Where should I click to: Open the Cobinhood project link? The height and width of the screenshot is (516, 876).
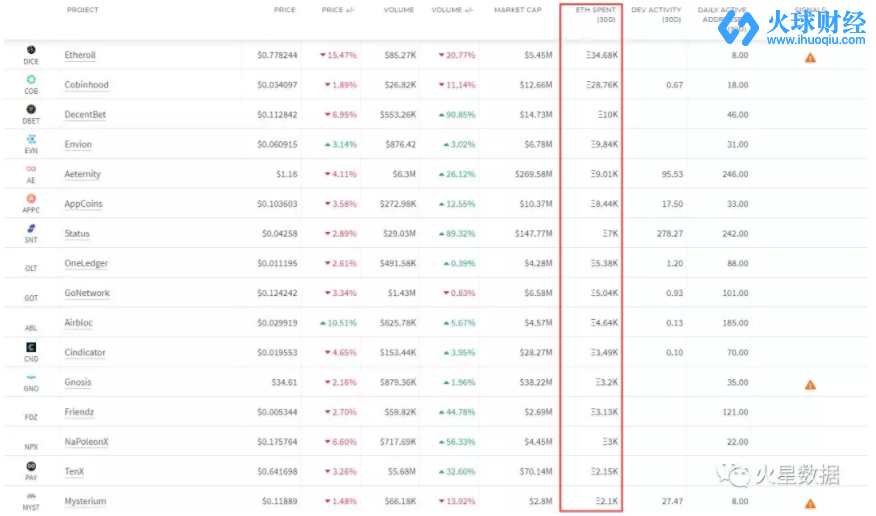(x=87, y=85)
